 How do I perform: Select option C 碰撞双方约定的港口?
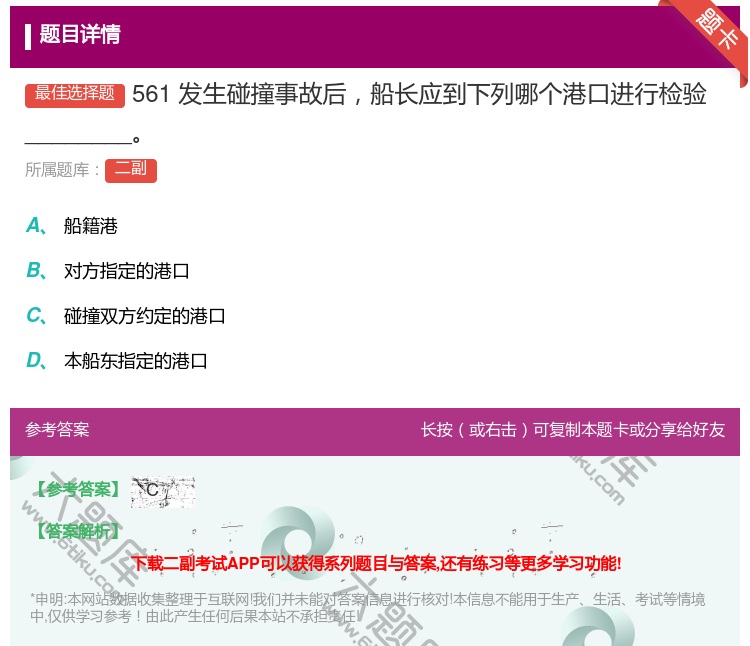[x=144, y=316]
